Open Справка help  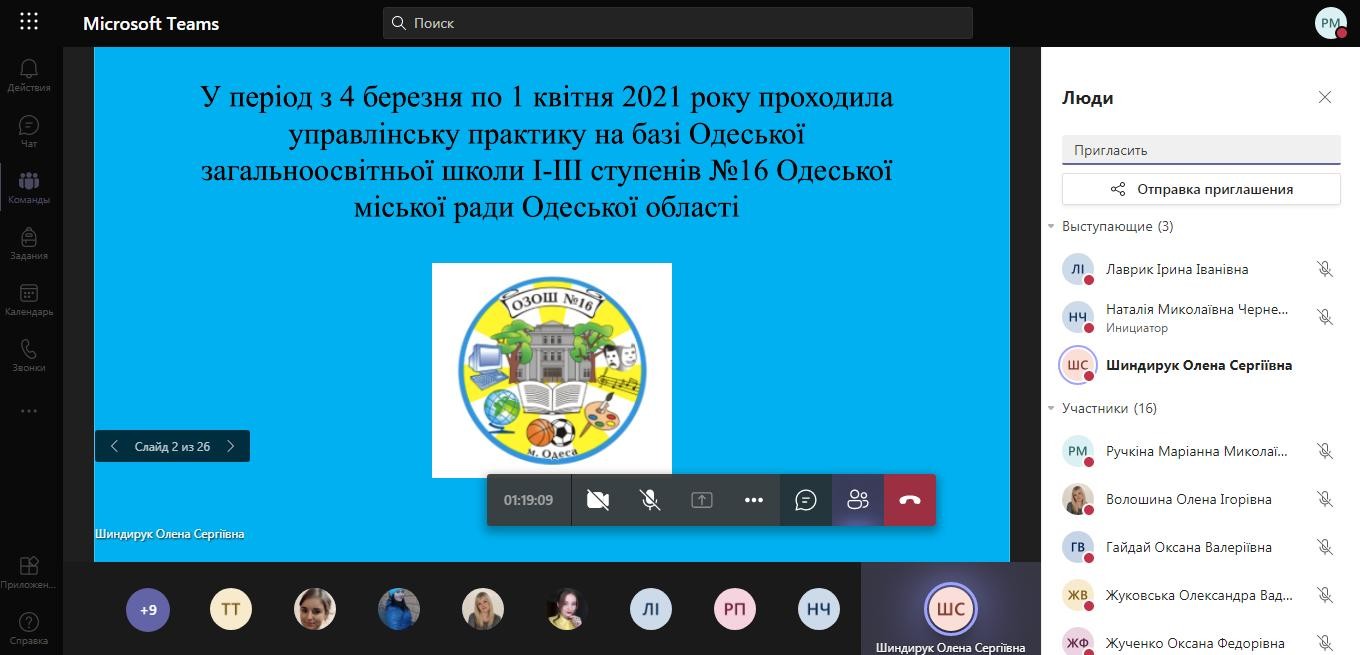click(29, 629)
